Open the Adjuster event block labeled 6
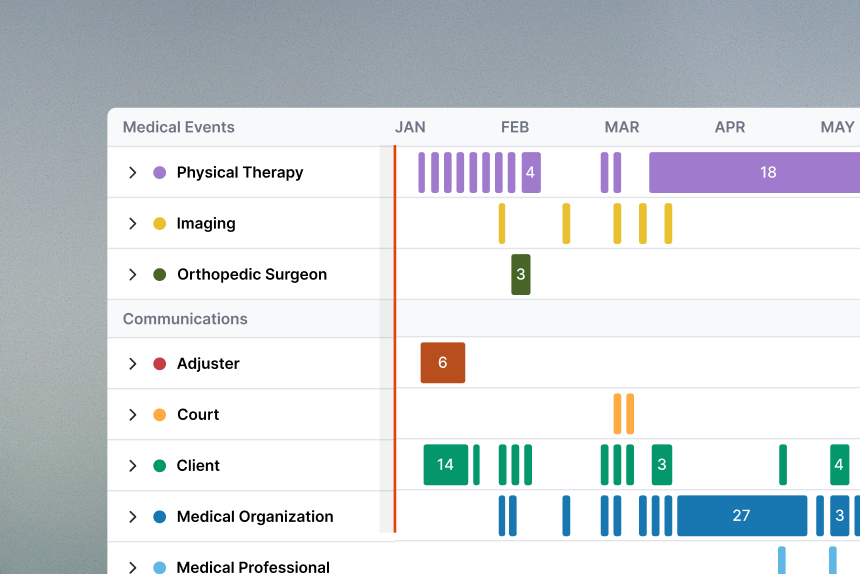The image size is (860, 574). [443, 363]
